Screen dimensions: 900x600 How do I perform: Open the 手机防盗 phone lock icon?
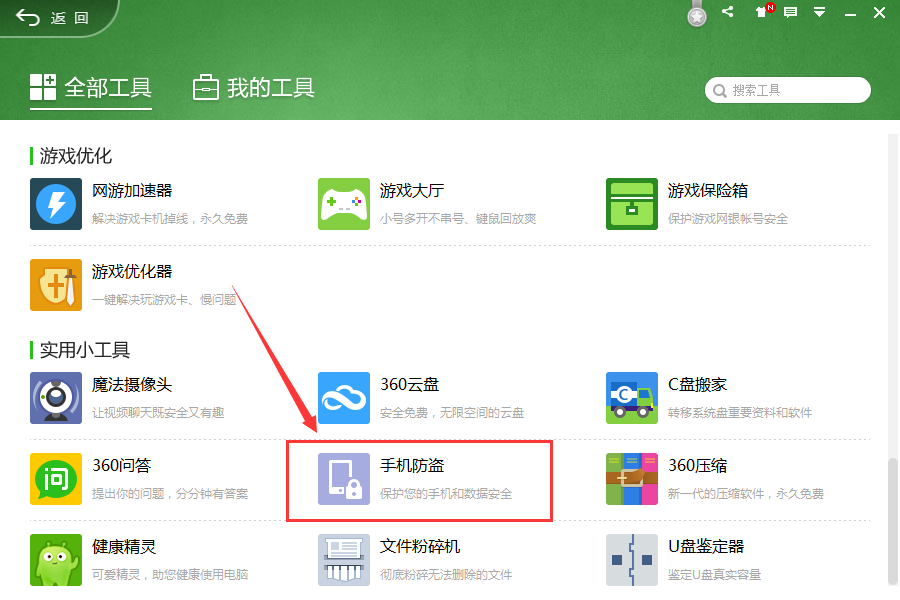pyautogui.click(x=344, y=479)
